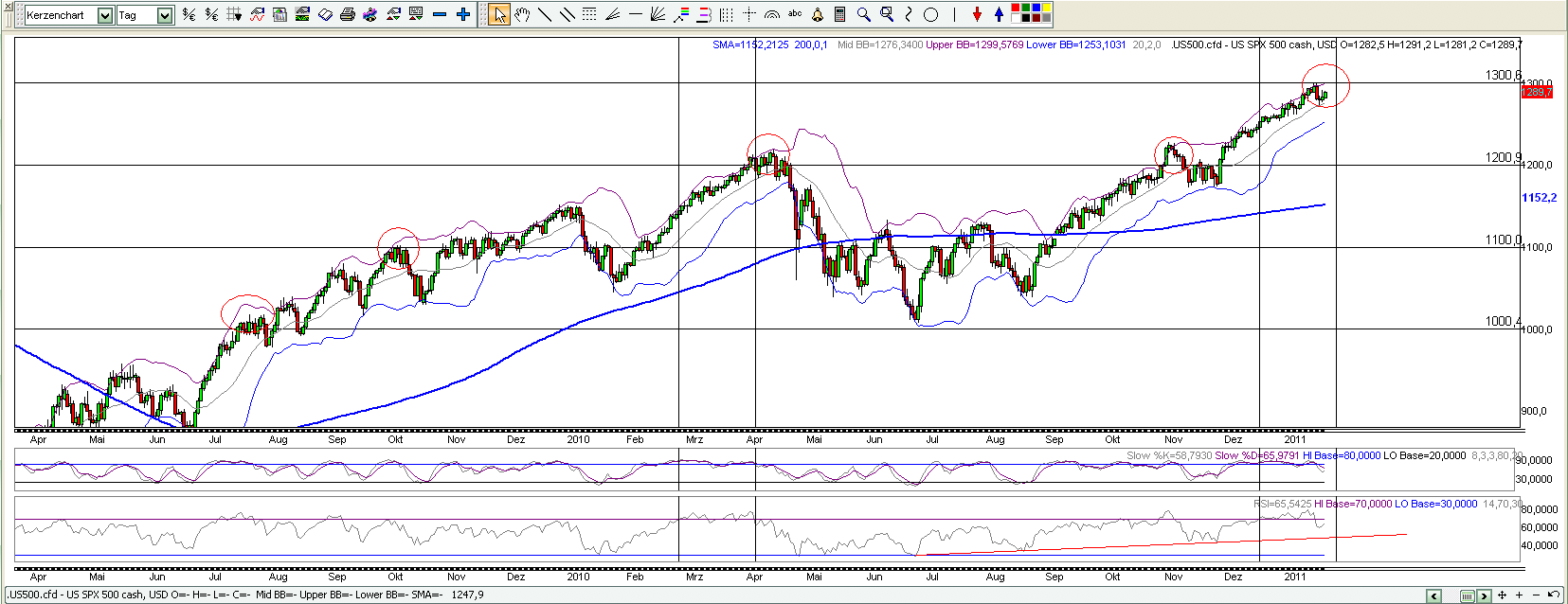Click the red 1289,7 price label

coord(1537,92)
